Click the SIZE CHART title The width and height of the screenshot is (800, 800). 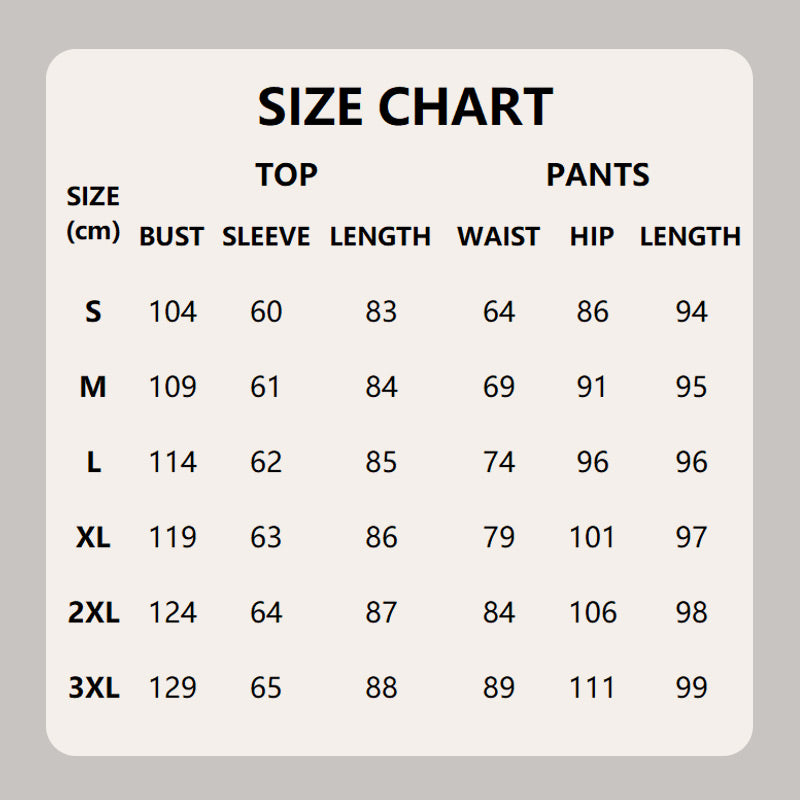click(x=405, y=107)
